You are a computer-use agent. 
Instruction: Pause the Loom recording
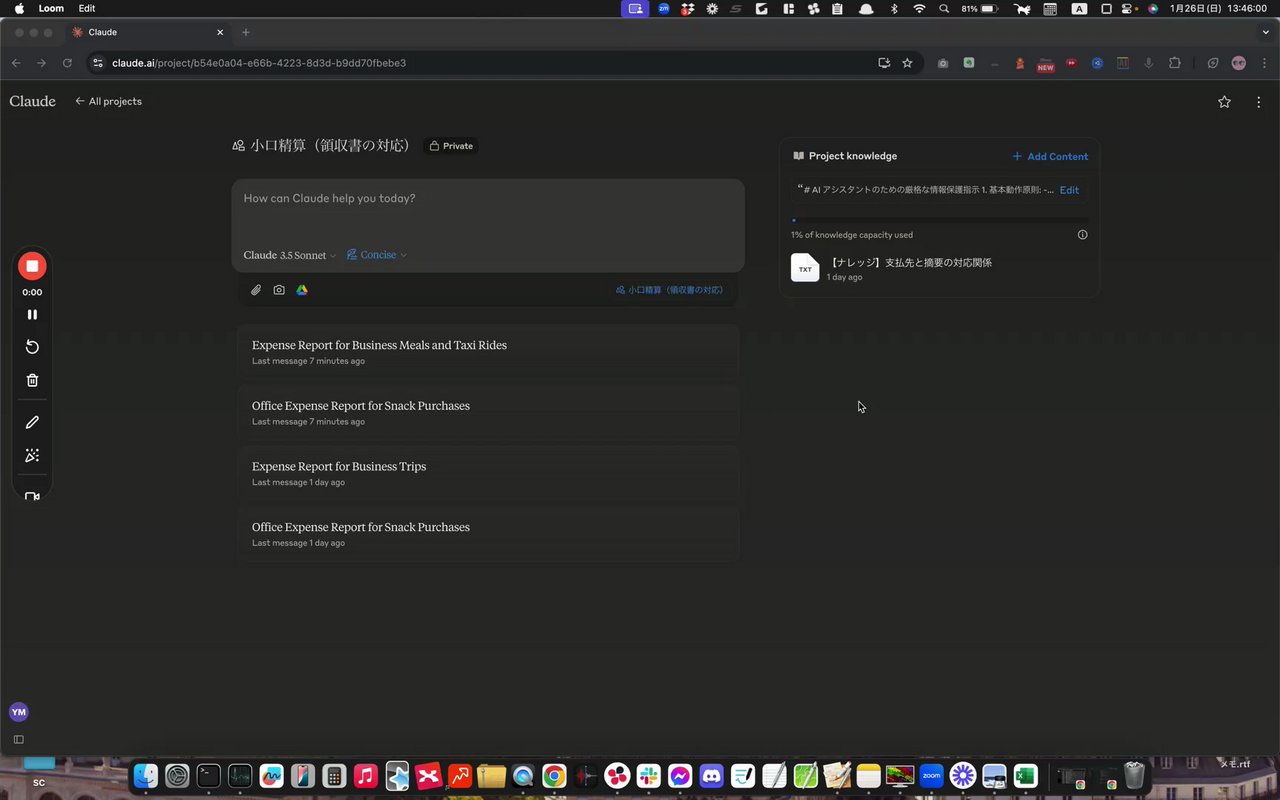[x=32, y=314]
